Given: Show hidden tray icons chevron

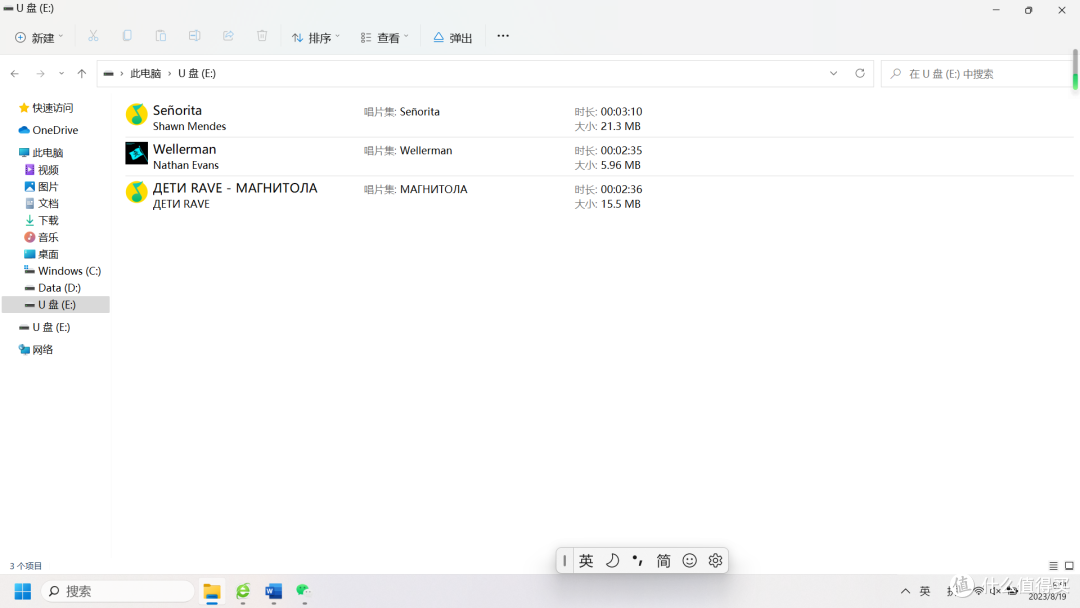Looking at the screenshot, I should tap(905, 591).
